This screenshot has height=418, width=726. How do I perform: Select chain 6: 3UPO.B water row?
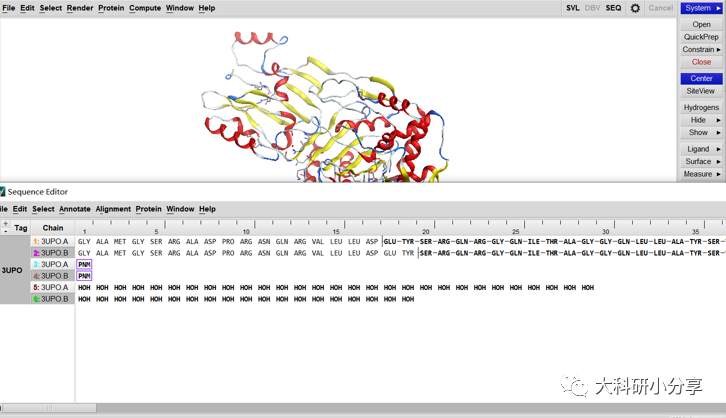tap(53, 299)
